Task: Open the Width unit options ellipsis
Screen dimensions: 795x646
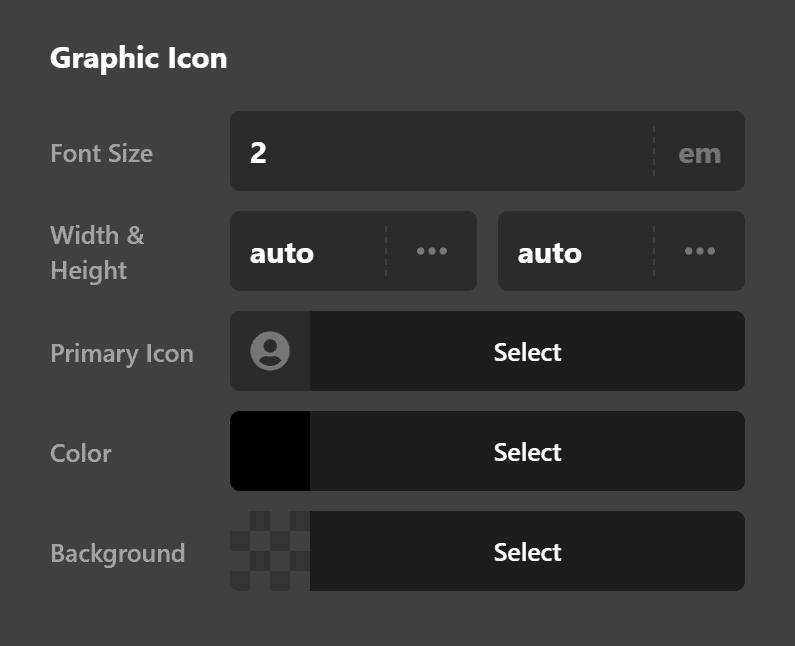Action: coord(431,251)
